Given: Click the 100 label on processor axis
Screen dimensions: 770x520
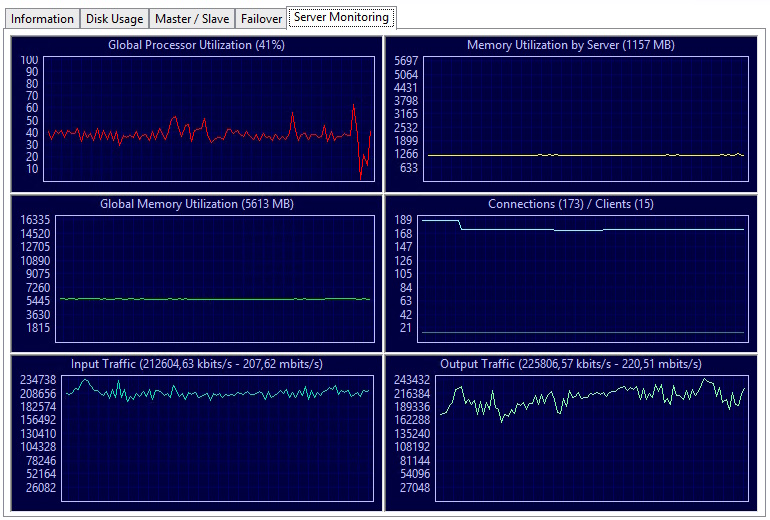Looking at the screenshot, I should [x=29, y=60].
